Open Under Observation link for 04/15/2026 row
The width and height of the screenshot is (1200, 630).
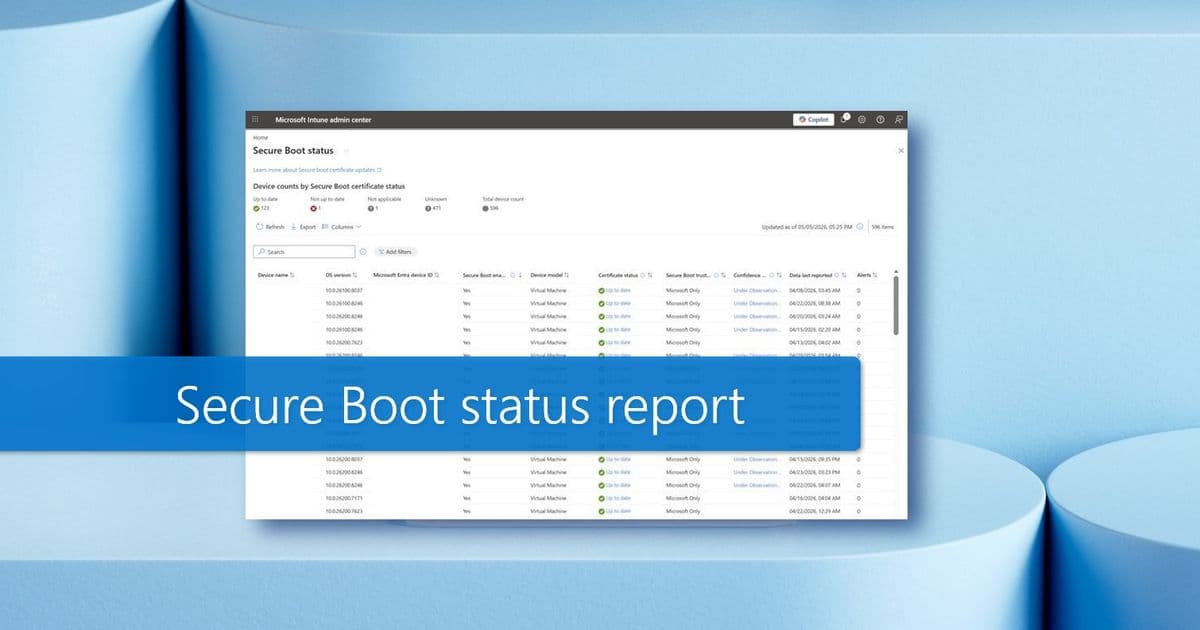(x=755, y=329)
